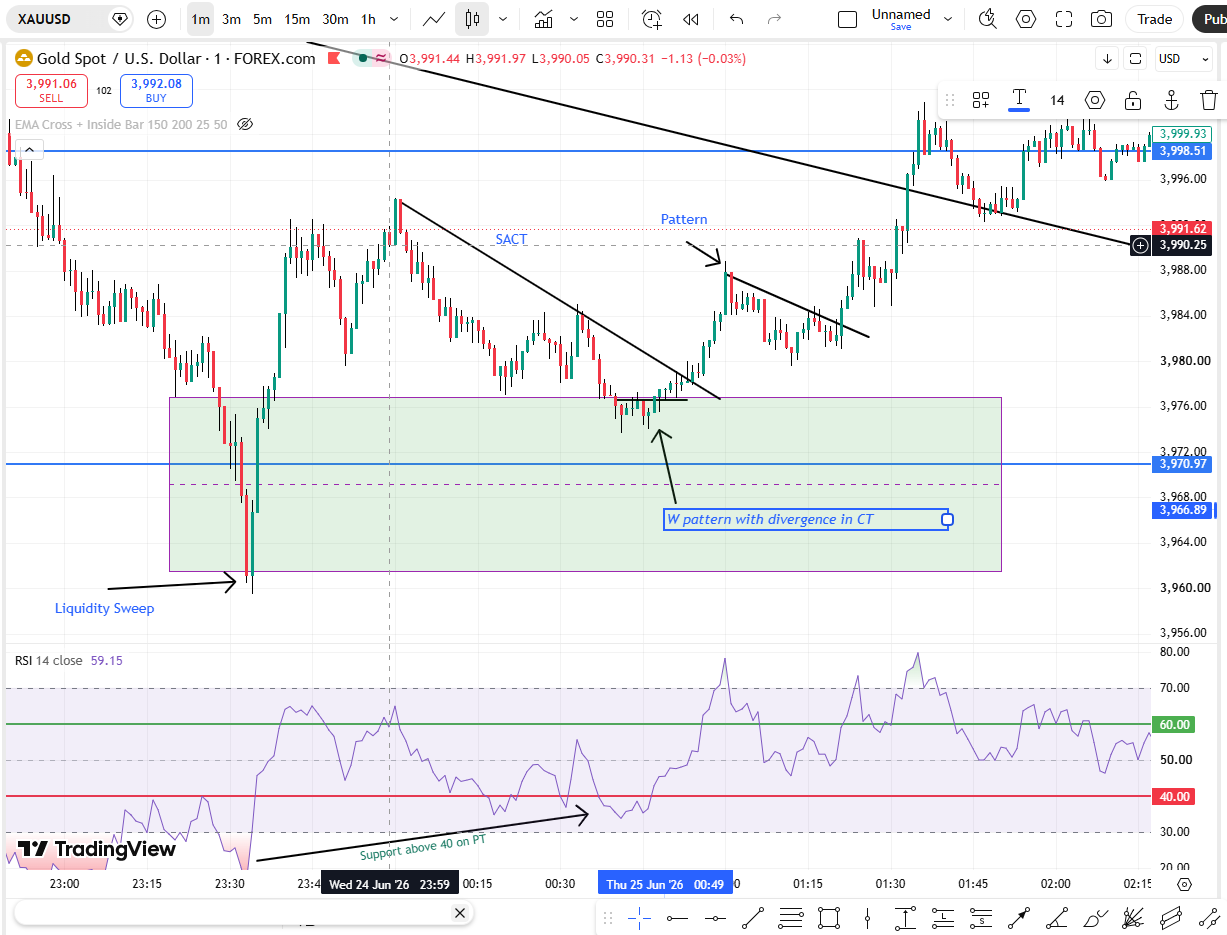The width and height of the screenshot is (1227, 935).
Task: Add symbol to compare with plus icon
Action: (x=157, y=19)
